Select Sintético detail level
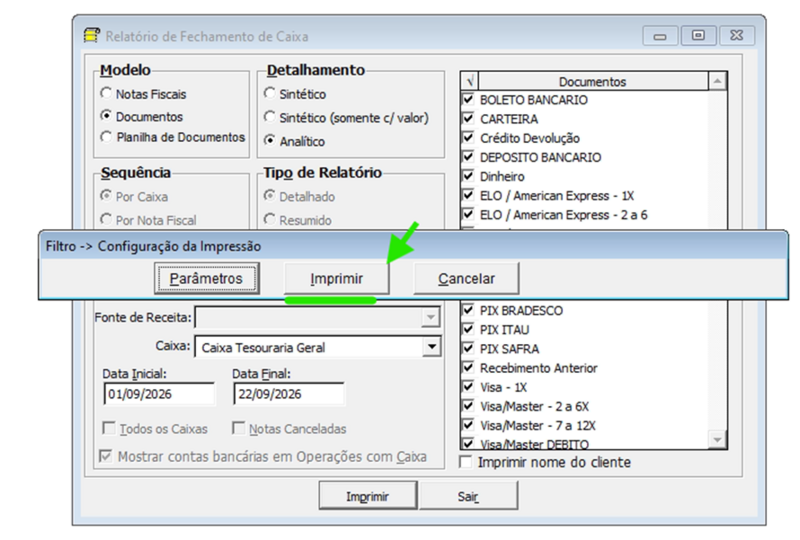 tap(269, 93)
